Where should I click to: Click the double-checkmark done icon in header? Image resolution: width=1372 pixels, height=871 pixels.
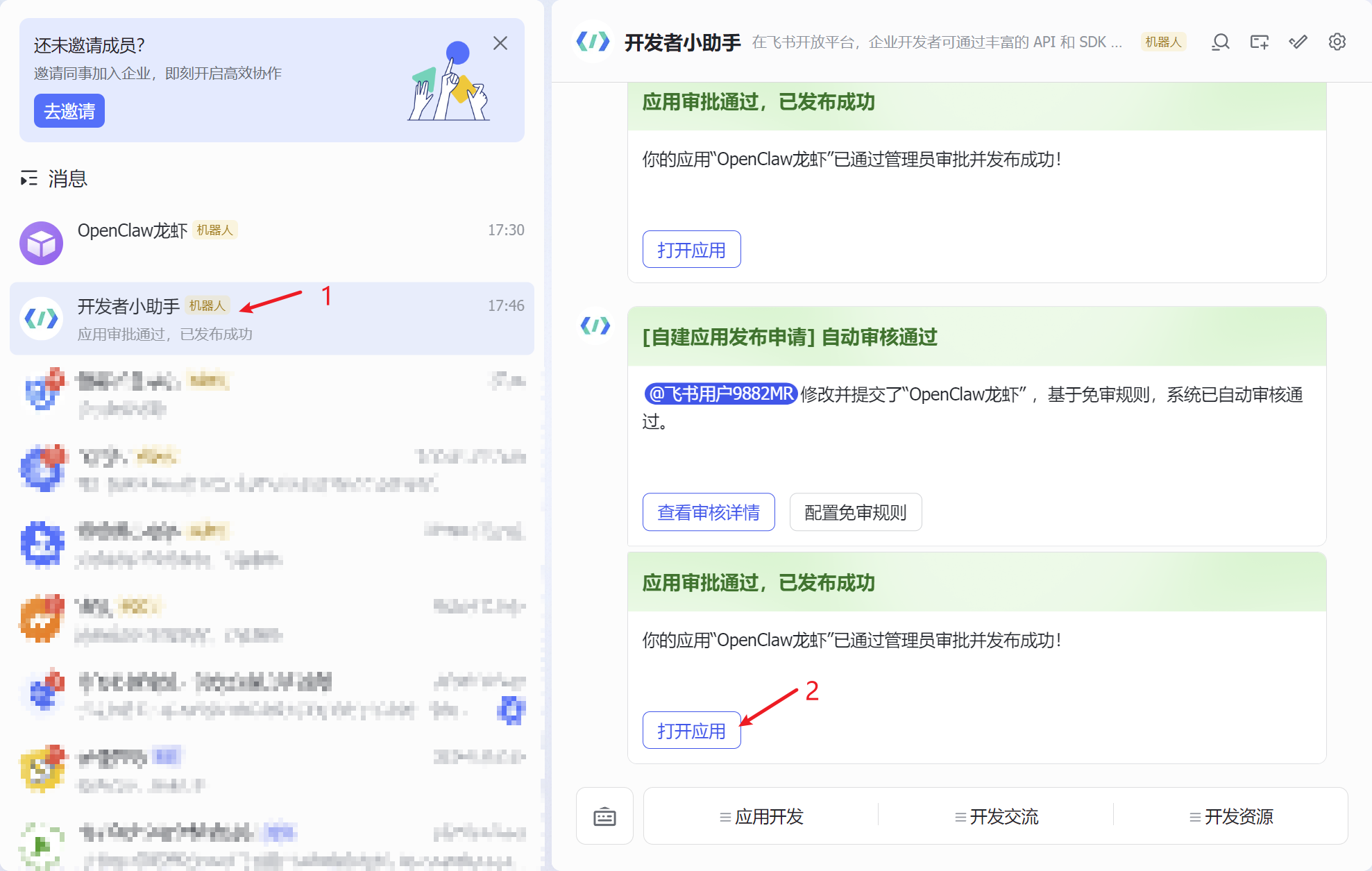[1298, 42]
